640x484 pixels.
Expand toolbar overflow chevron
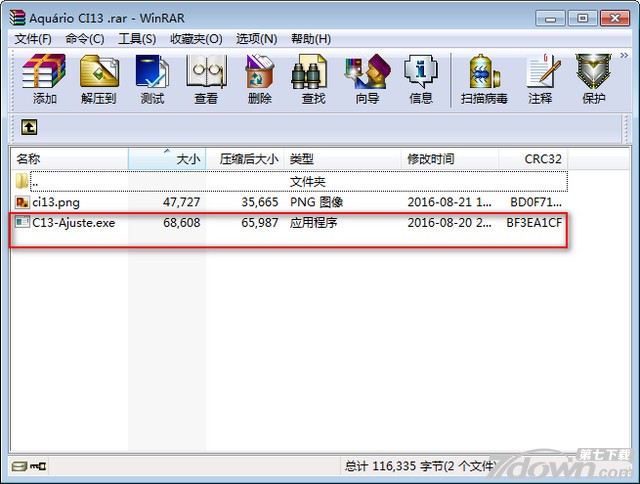point(624,56)
